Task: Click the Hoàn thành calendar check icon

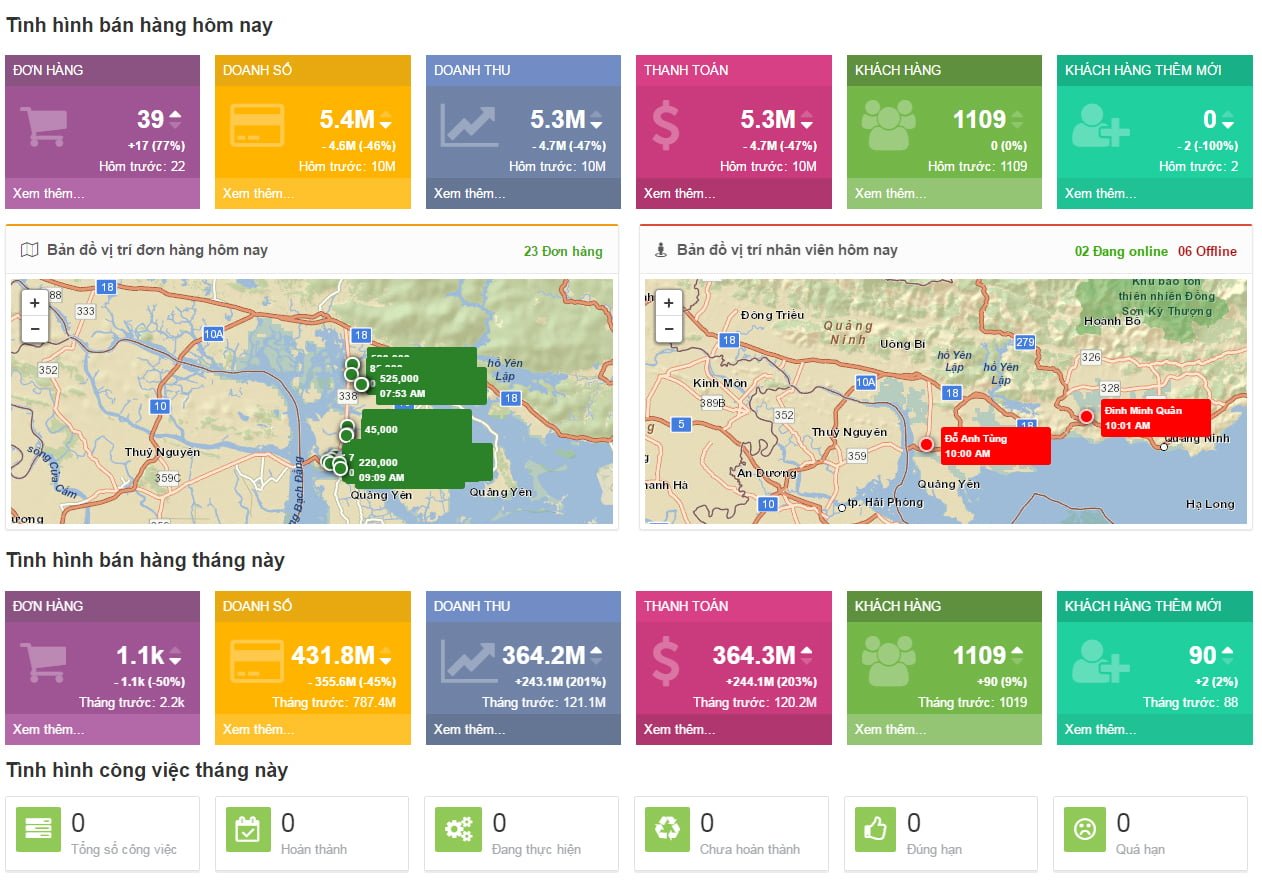Action: coord(248,829)
